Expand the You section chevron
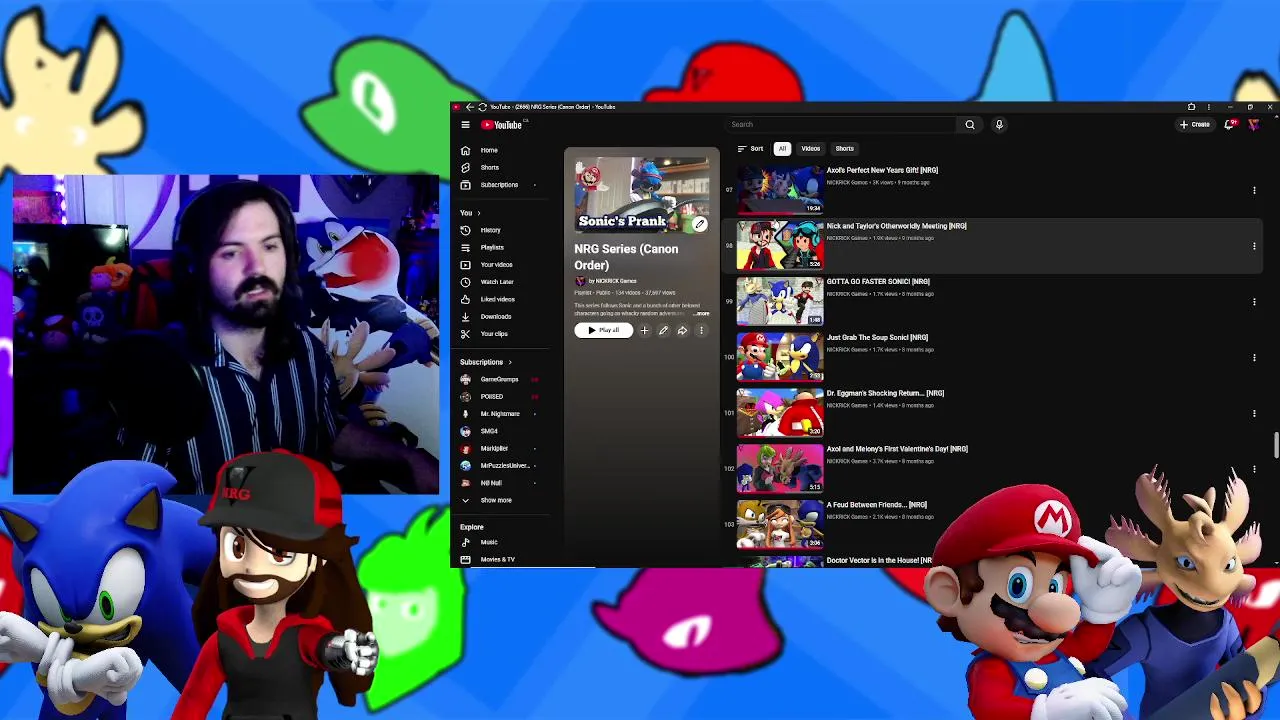This screenshot has height=720, width=1280. [x=478, y=213]
